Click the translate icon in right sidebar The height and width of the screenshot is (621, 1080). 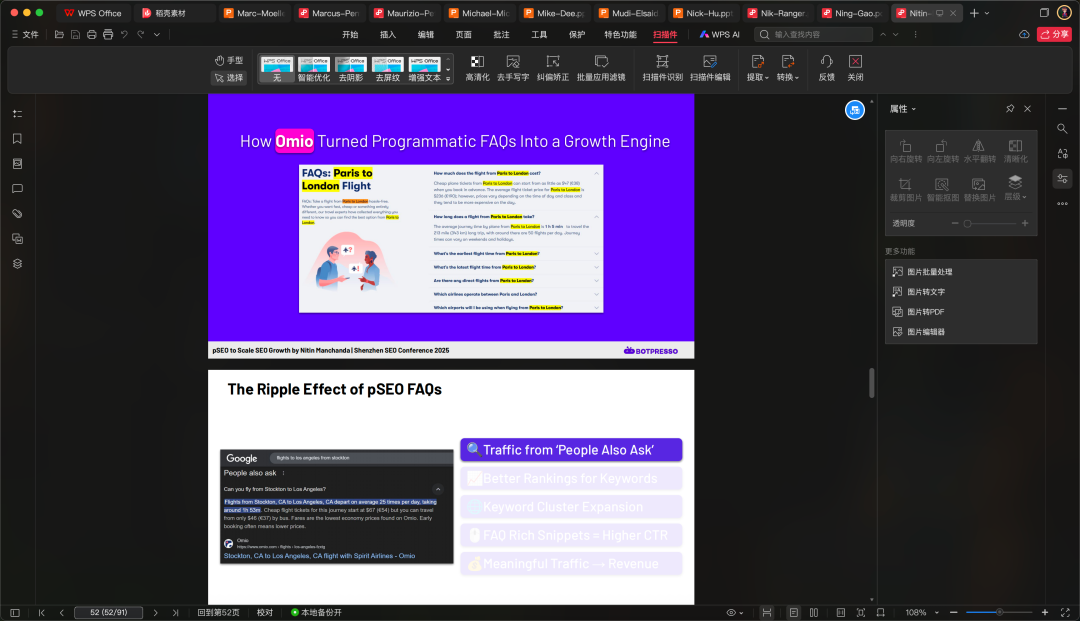[1062, 154]
